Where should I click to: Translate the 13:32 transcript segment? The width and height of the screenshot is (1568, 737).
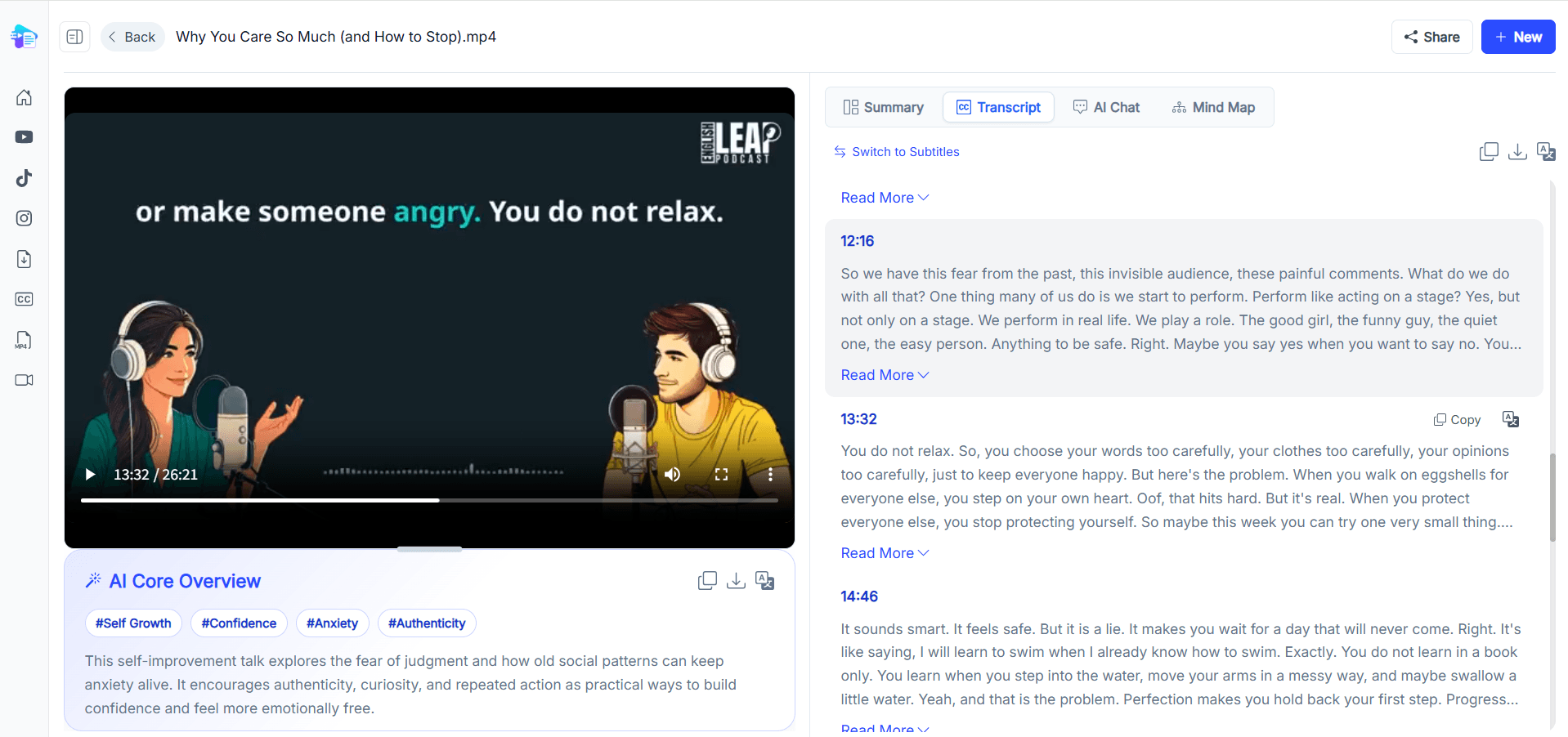pyautogui.click(x=1511, y=419)
